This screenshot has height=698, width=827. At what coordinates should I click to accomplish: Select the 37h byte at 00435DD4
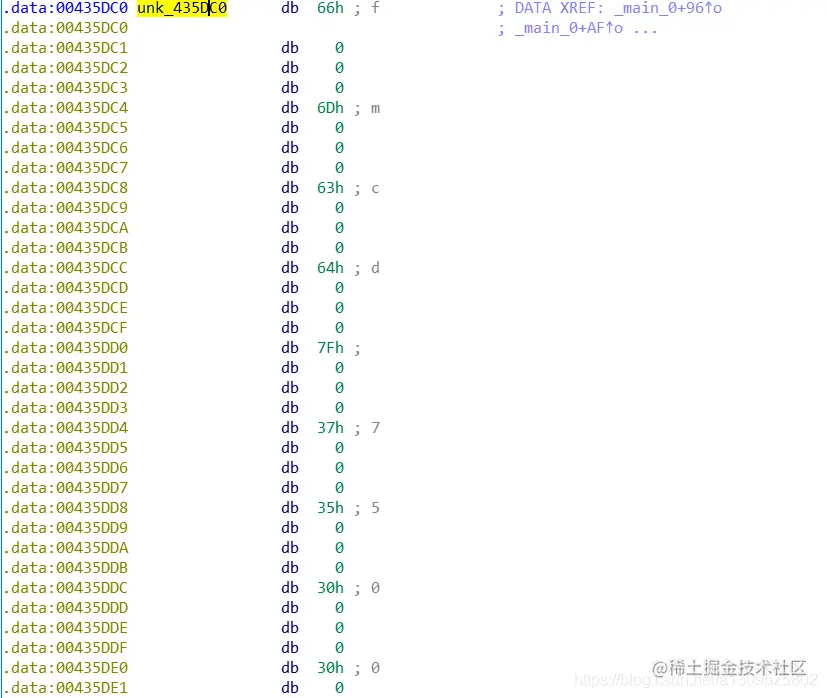330,428
